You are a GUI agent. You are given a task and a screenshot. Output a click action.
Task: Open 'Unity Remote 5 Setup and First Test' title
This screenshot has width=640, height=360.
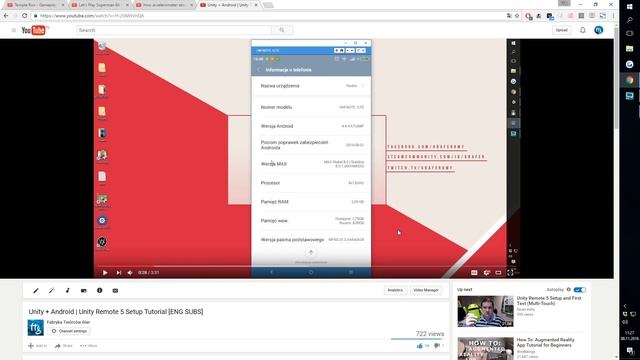click(549, 301)
